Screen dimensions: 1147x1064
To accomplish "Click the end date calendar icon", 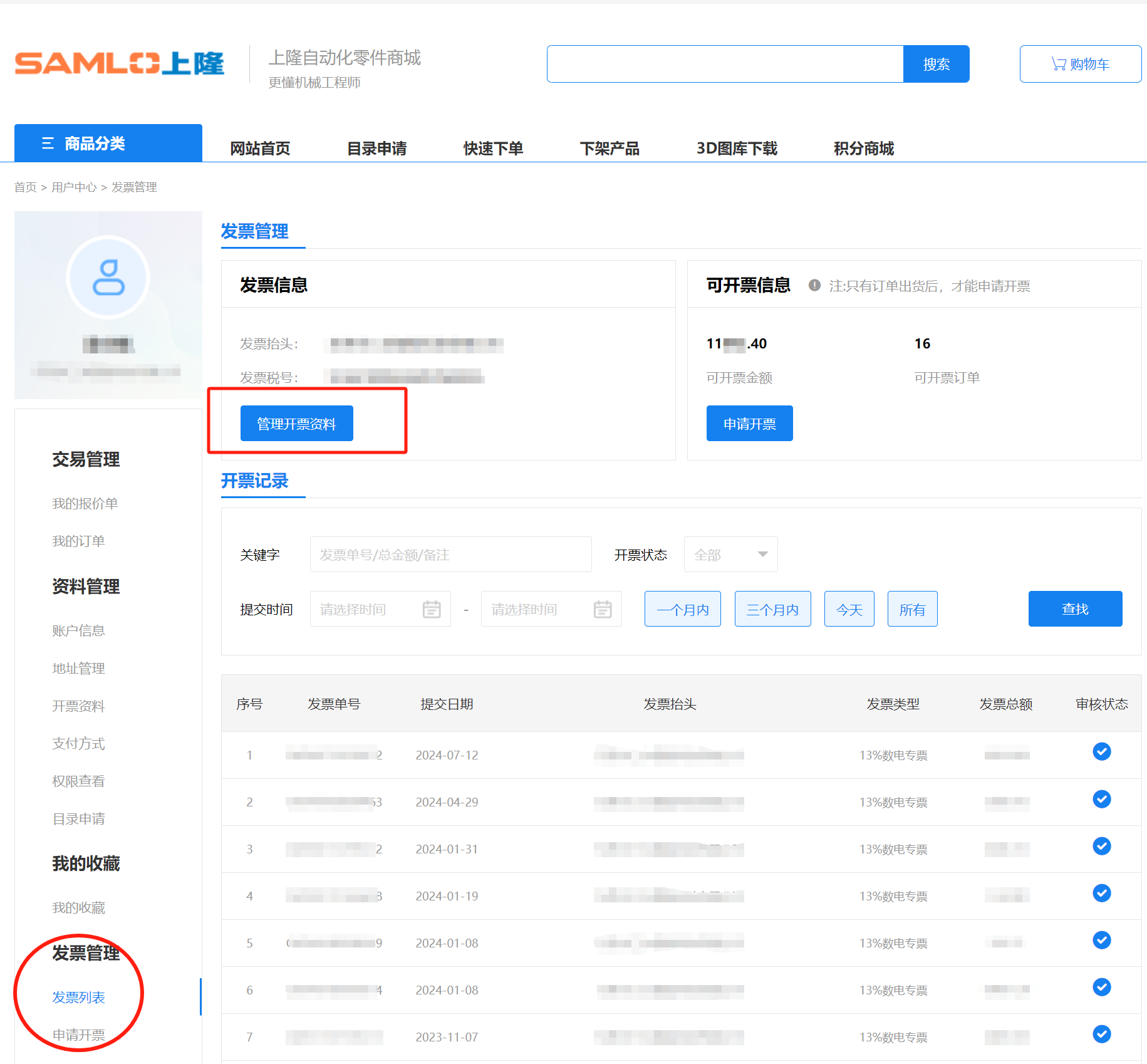I will pos(603,609).
